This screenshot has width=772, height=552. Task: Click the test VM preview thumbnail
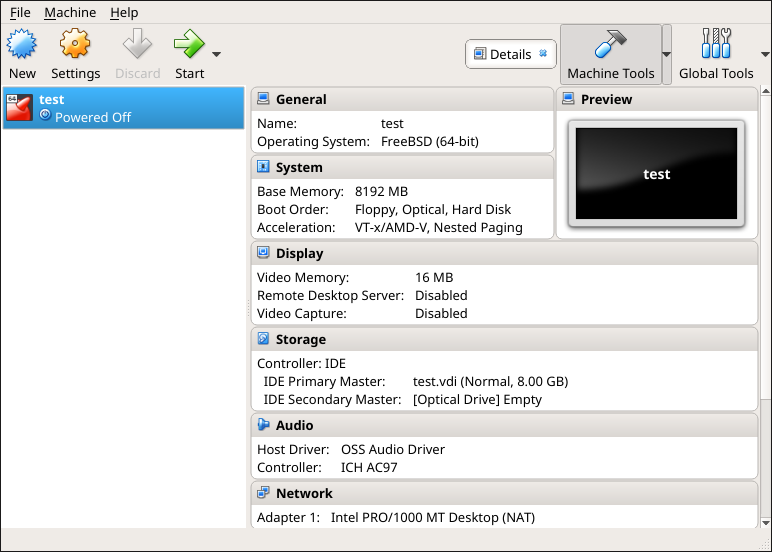(656, 173)
